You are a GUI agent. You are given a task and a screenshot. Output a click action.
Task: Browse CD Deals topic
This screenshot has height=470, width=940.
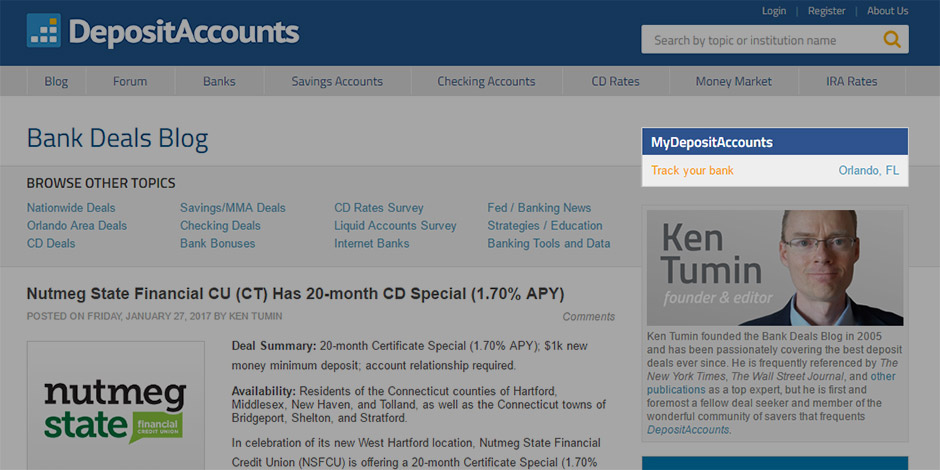coord(51,243)
